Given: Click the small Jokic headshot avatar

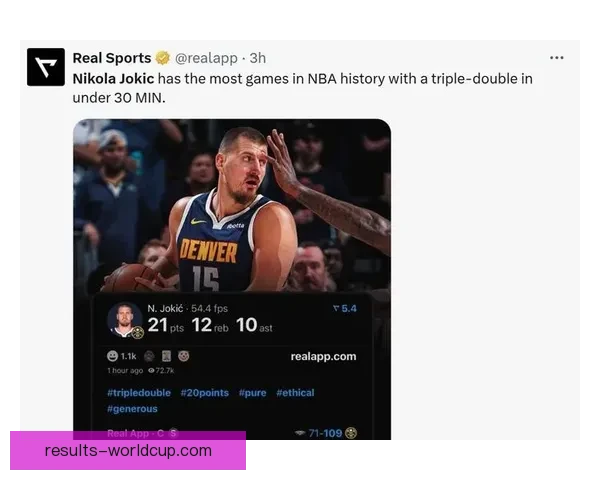Looking at the screenshot, I should 124,320.
